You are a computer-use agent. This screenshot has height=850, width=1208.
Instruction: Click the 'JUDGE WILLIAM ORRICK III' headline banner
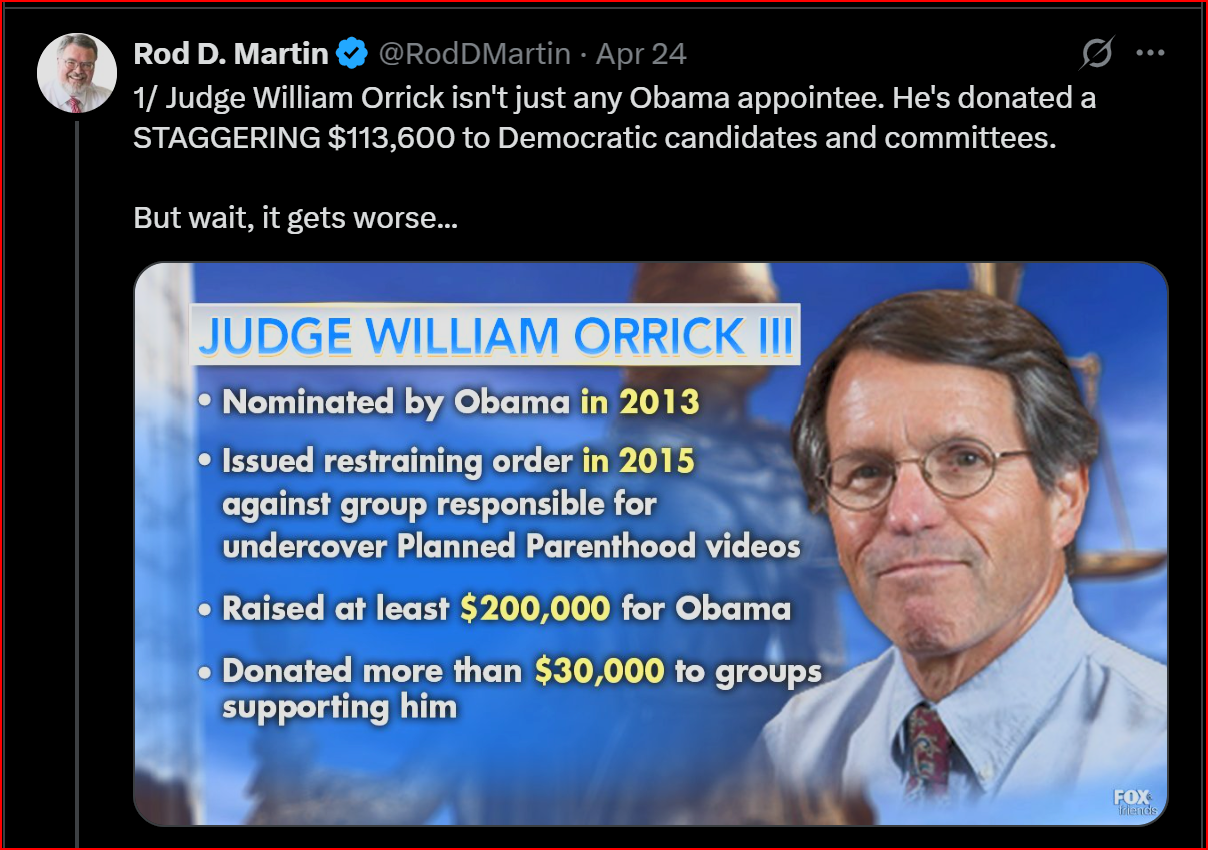(495, 334)
